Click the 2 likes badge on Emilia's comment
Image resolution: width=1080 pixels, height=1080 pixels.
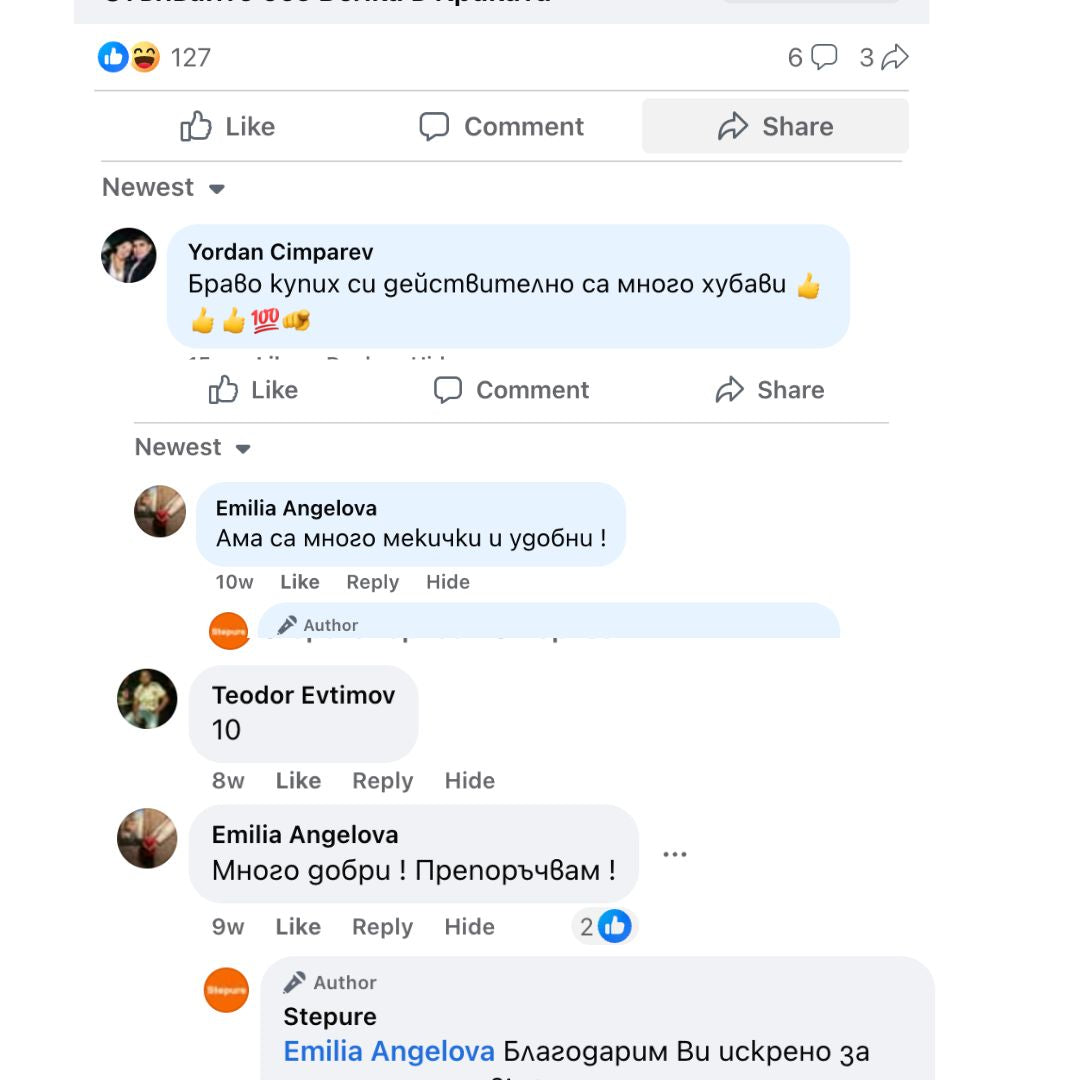(604, 926)
